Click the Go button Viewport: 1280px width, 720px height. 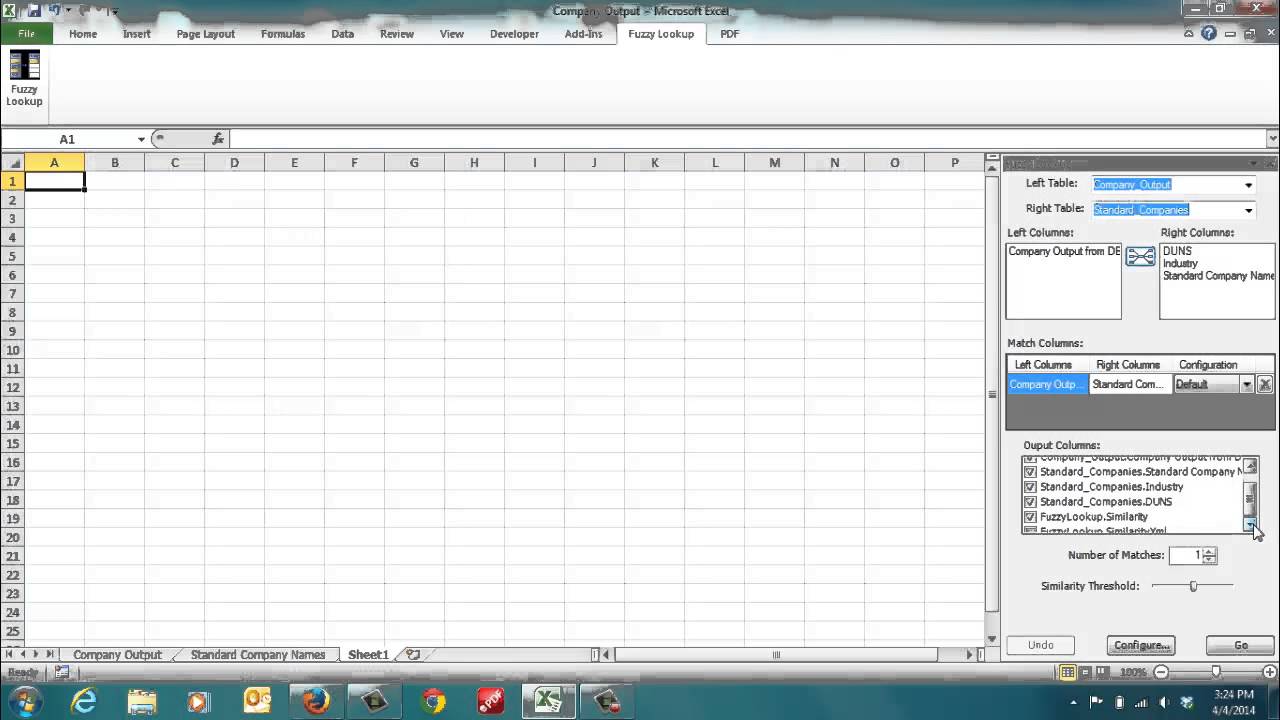1240,645
